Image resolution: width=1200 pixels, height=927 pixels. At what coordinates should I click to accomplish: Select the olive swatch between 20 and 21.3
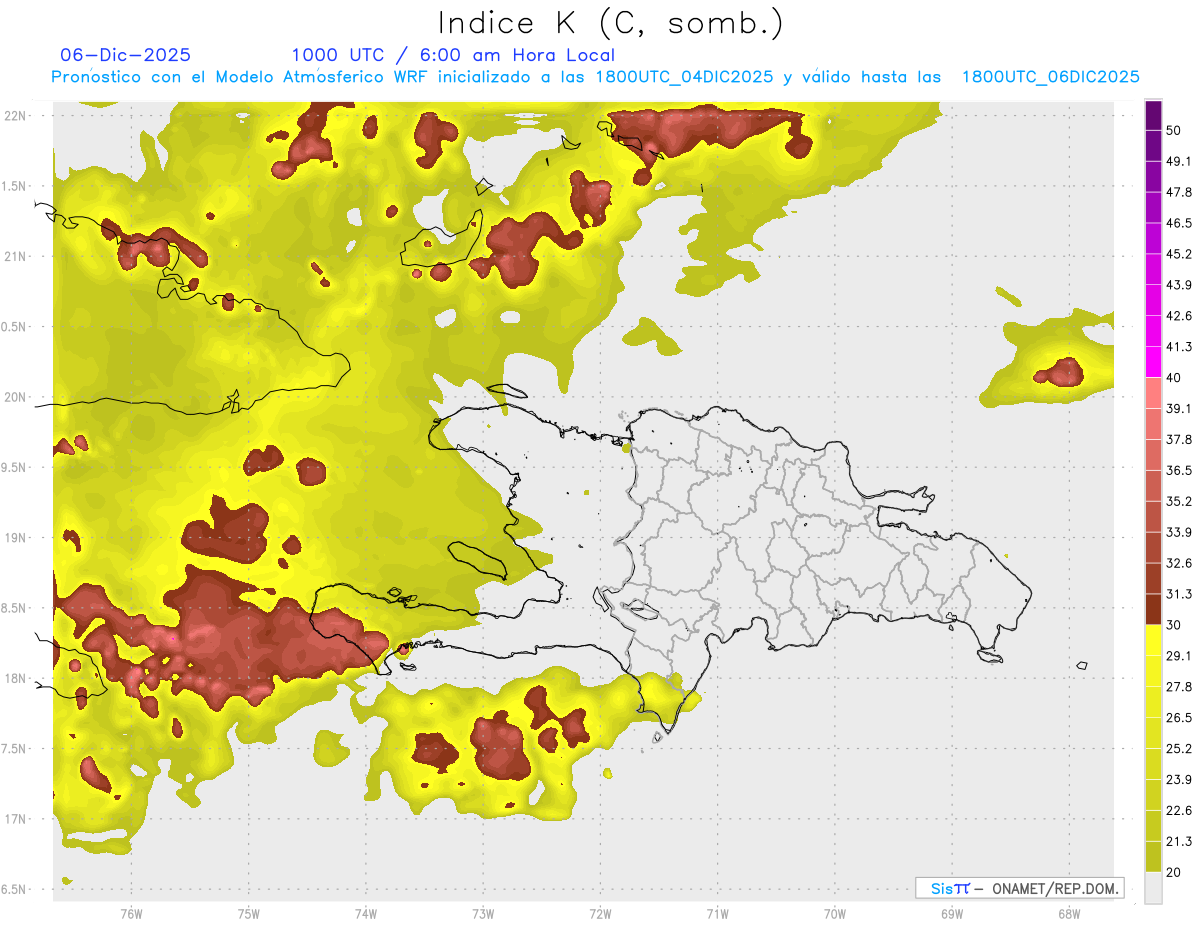pyautogui.click(x=1153, y=856)
